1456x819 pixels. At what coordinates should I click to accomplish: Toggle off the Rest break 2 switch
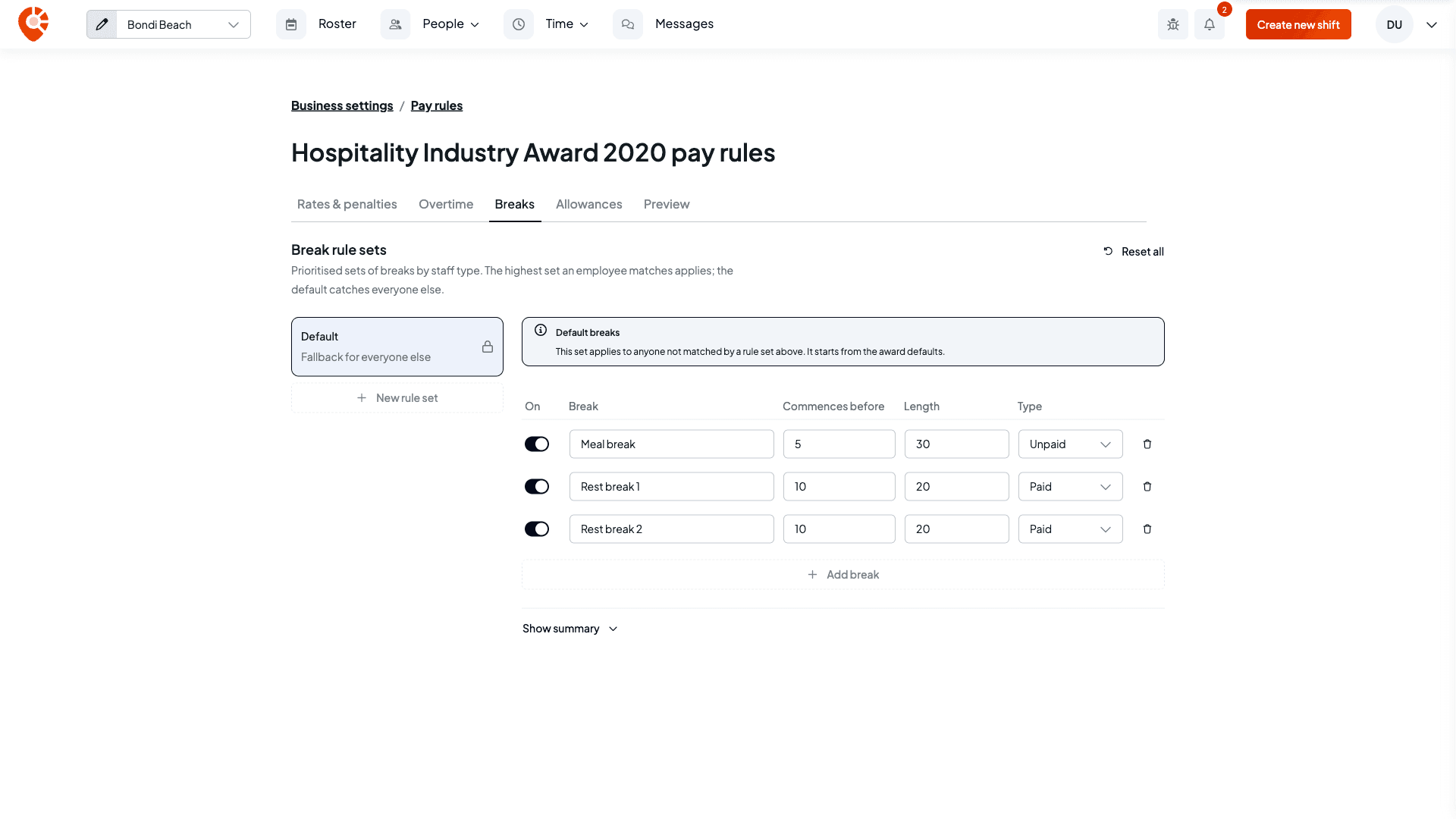point(537,529)
